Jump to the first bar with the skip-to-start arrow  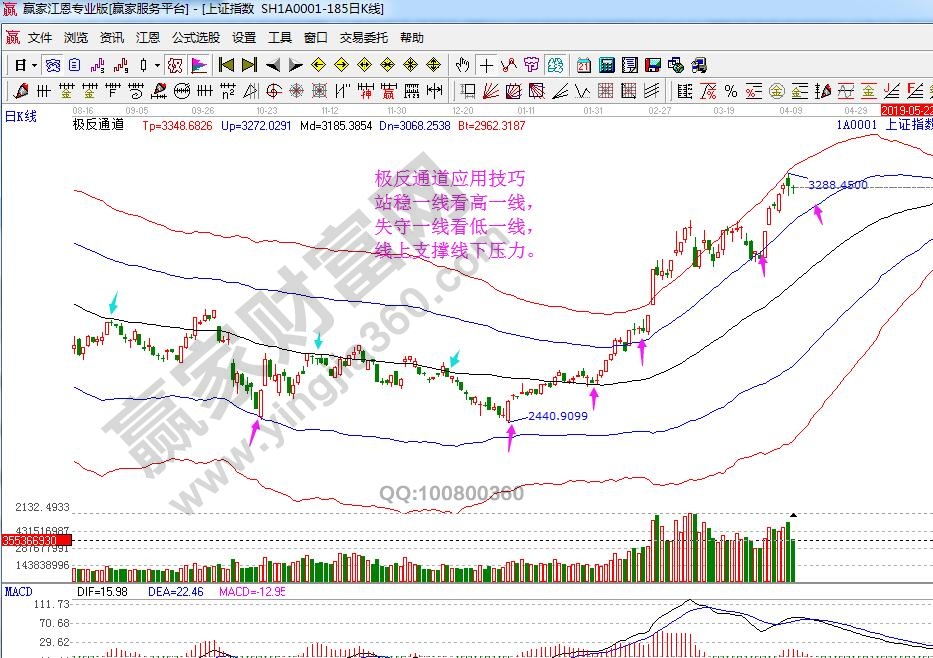click(x=227, y=65)
